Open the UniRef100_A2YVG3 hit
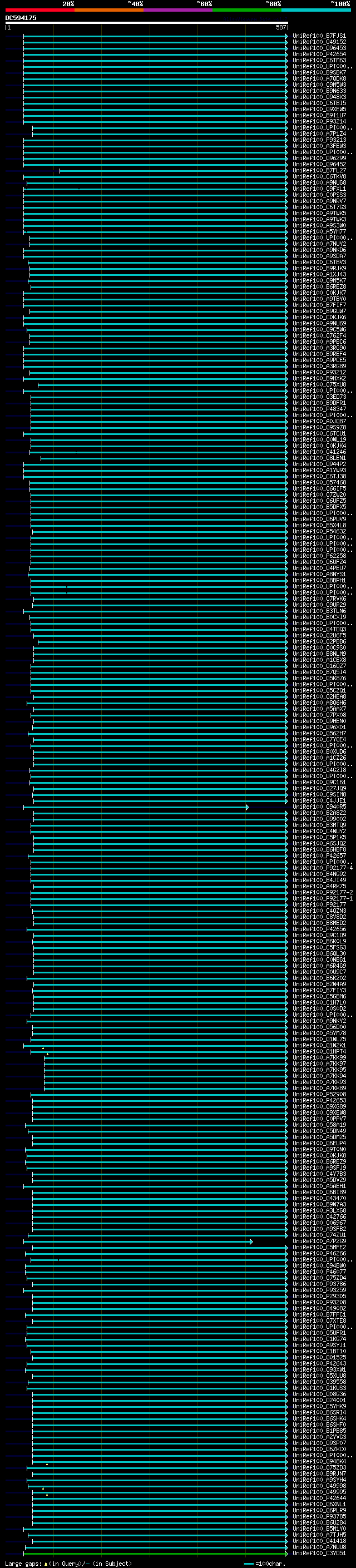The width and height of the screenshot is (356, 1568). coord(319,1436)
